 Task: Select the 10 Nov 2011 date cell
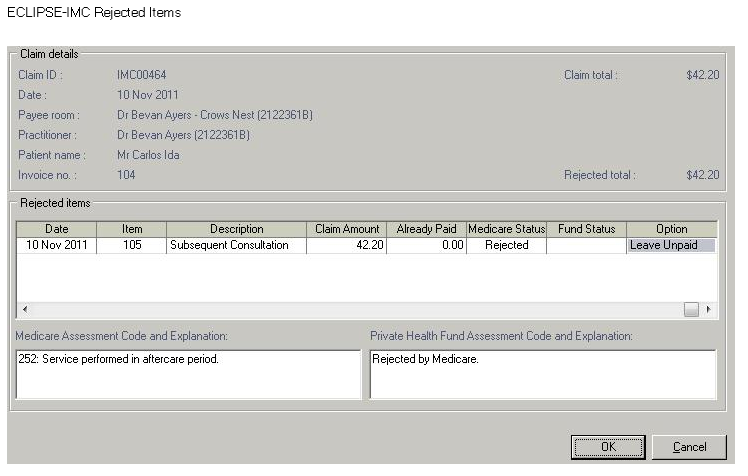[x=57, y=245]
